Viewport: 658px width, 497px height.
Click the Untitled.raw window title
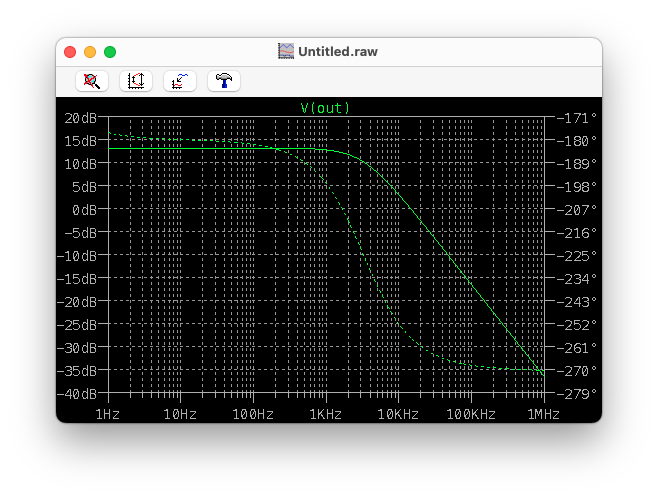pyautogui.click(x=338, y=52)
